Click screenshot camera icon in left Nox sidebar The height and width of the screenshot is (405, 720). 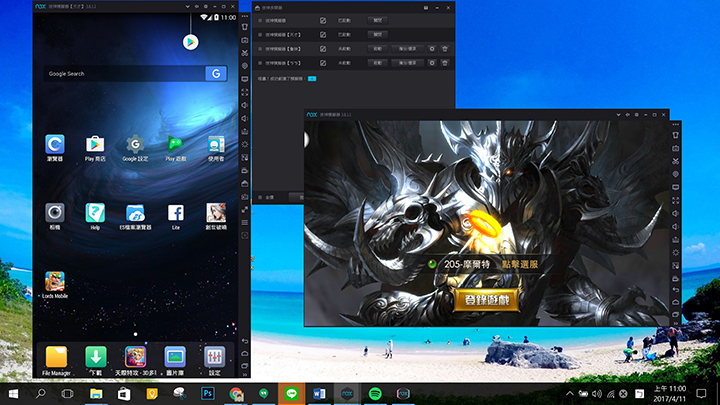tap(245, 40)
